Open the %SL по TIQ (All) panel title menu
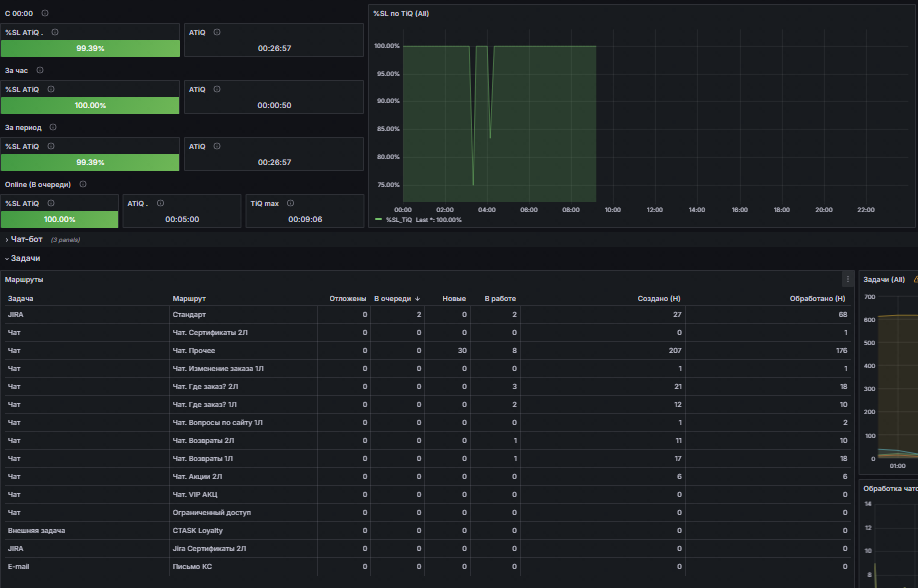 (401, 13)
